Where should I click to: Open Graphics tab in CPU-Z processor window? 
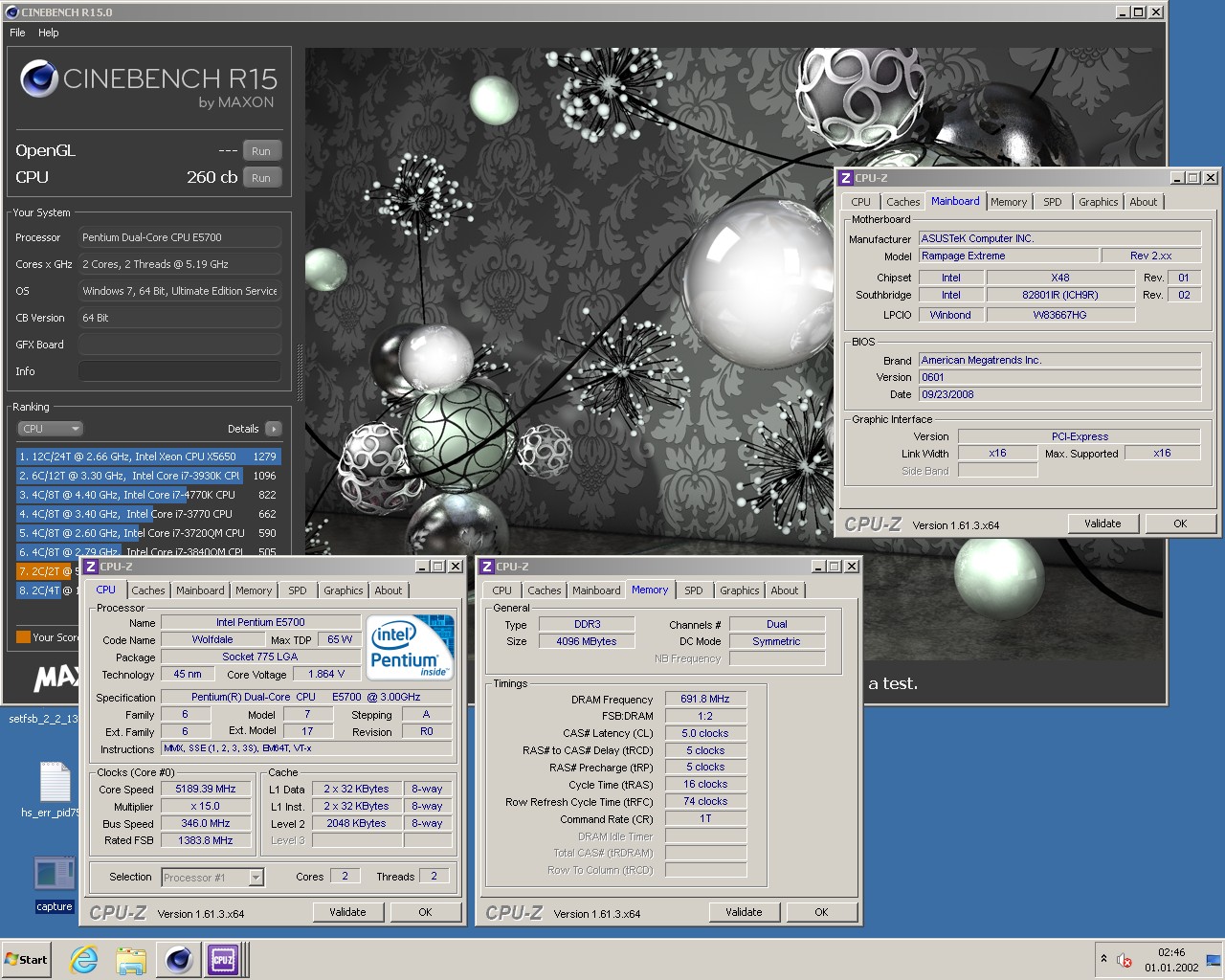click(344, 590)
